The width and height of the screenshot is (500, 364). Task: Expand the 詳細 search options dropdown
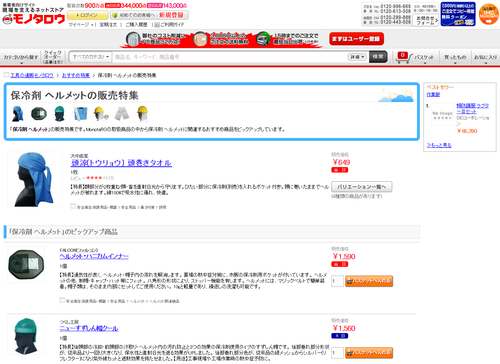click(357, 57)
